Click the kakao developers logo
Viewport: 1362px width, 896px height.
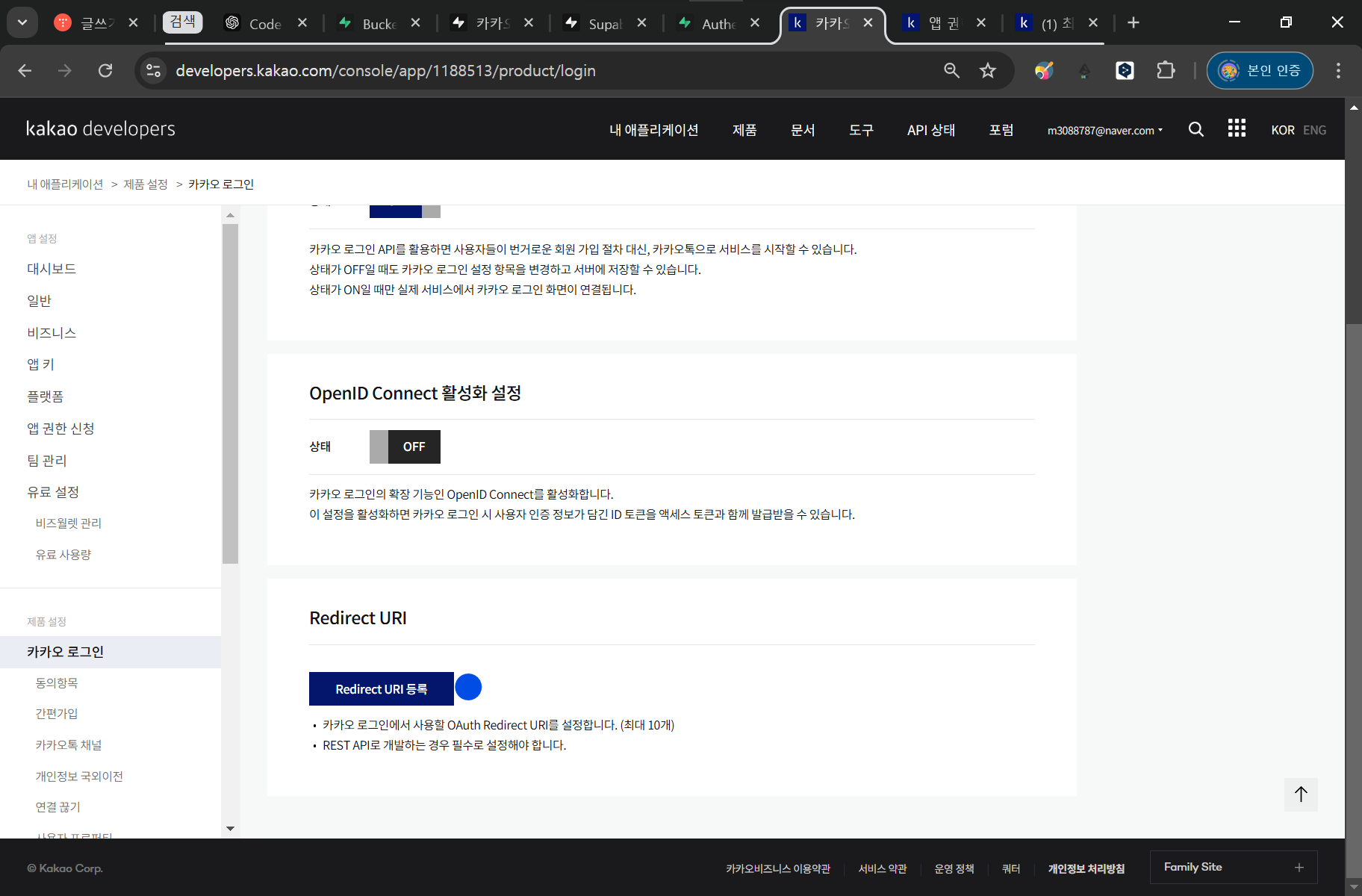[101, 128]
